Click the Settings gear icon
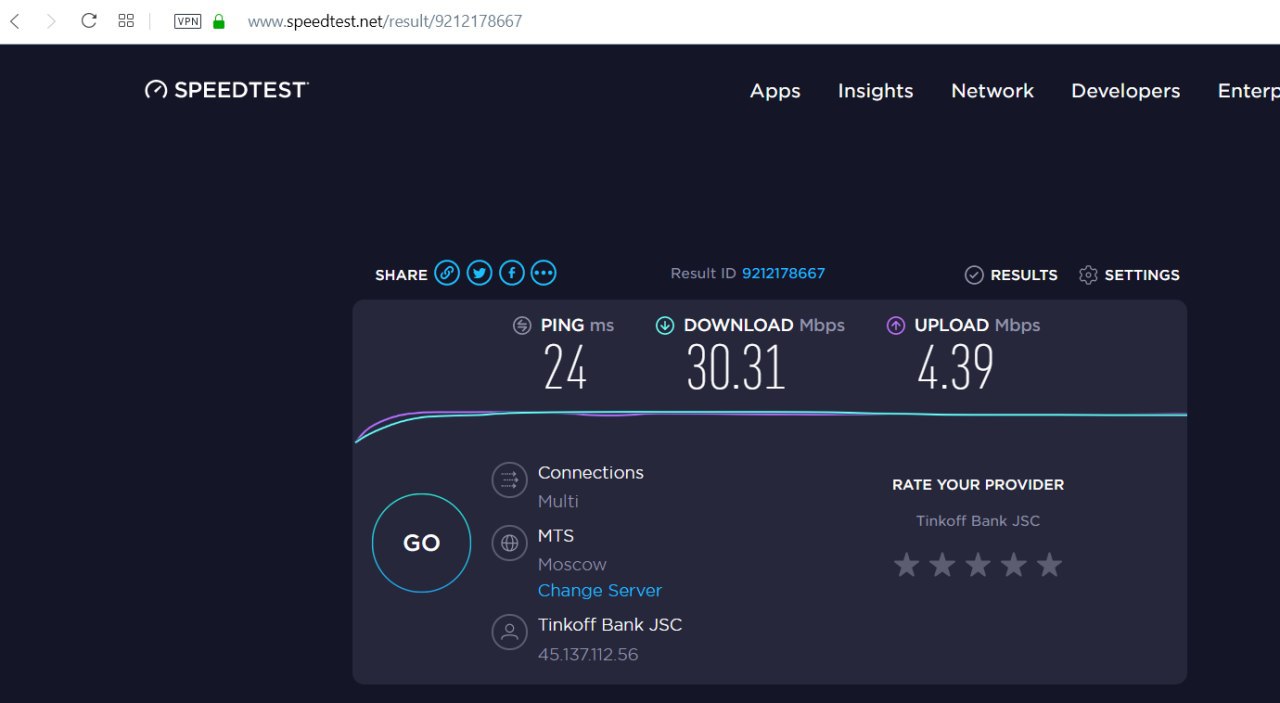The height and width of the screenshot is (703, 1280). click(x=1088, y=275)
